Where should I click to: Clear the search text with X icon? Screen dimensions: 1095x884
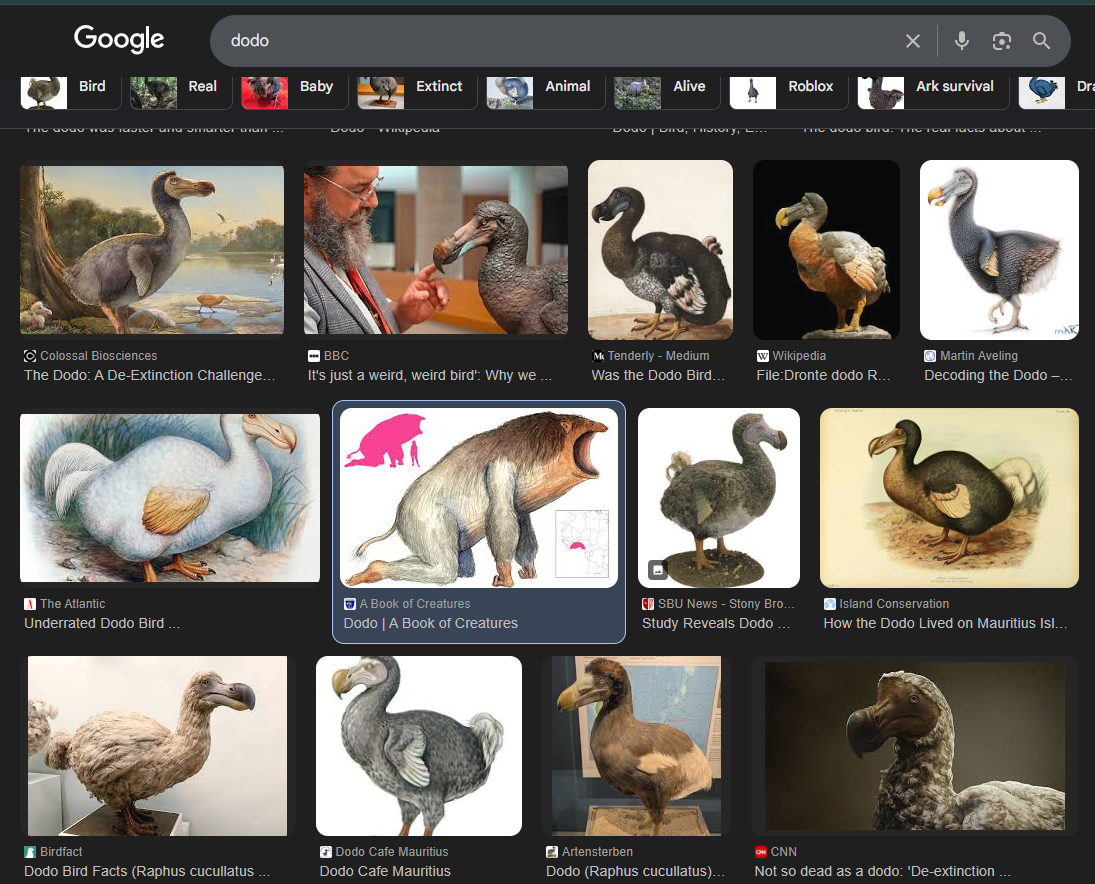912,41
